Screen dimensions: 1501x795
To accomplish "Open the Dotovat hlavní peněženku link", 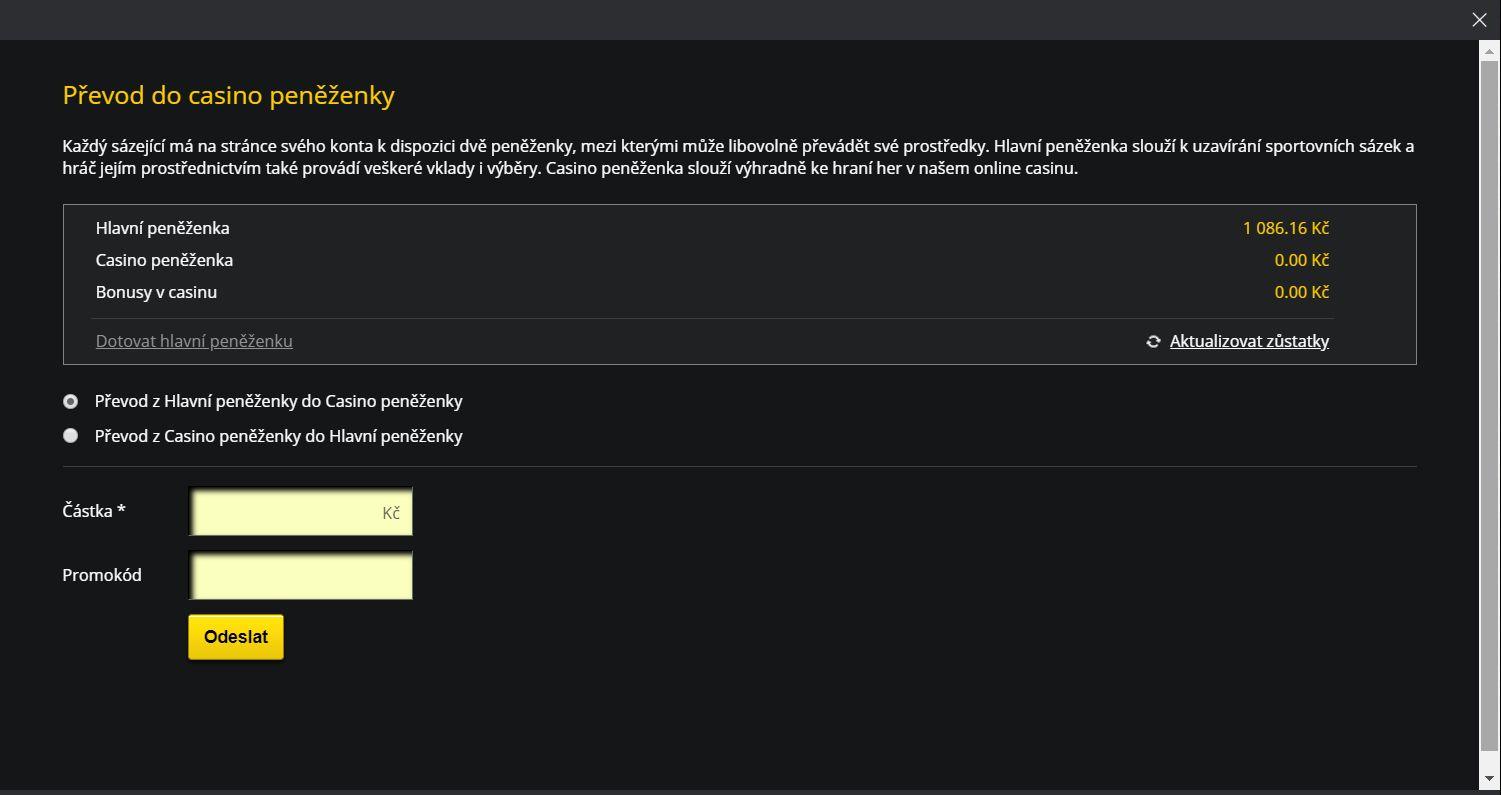I will 194,341.
